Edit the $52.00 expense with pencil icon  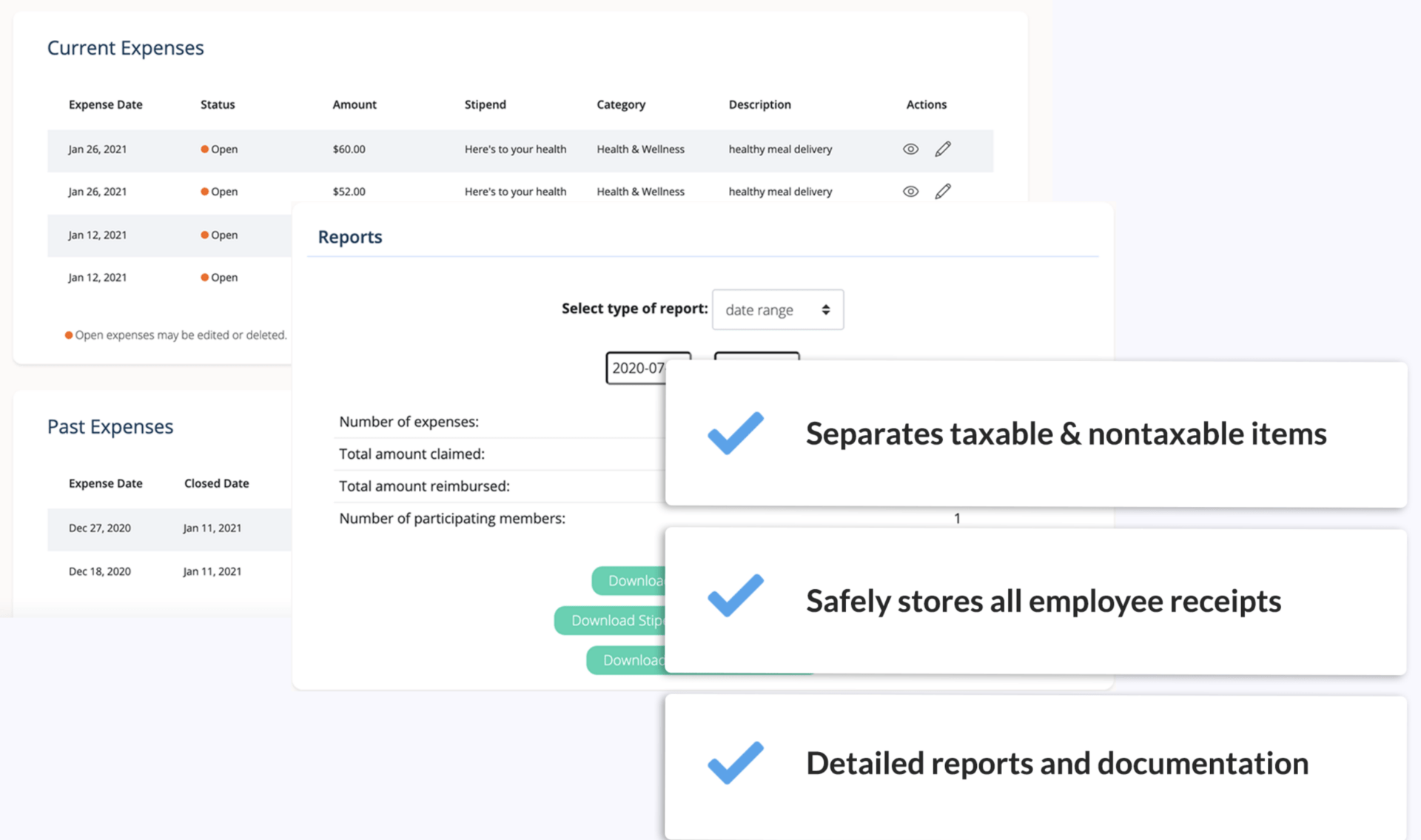(x=942, y=191)
